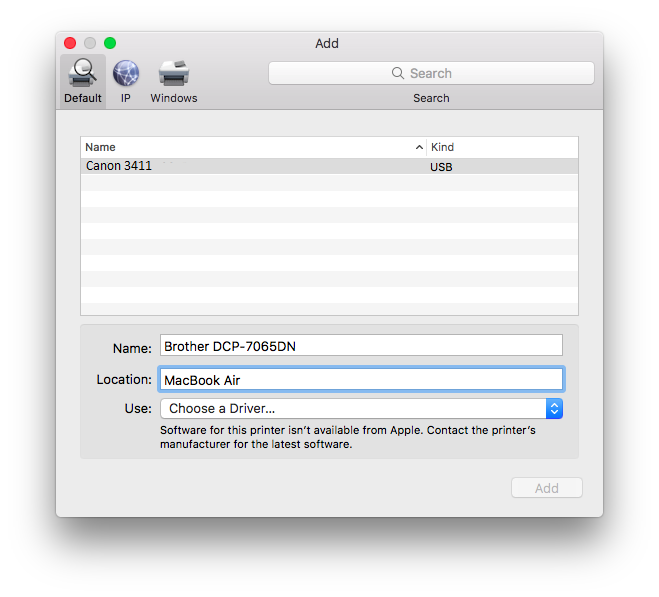The height and width of the screenshot is (597, 659).
Task: Open the IP printer globe icon
Action: [126, 73]
